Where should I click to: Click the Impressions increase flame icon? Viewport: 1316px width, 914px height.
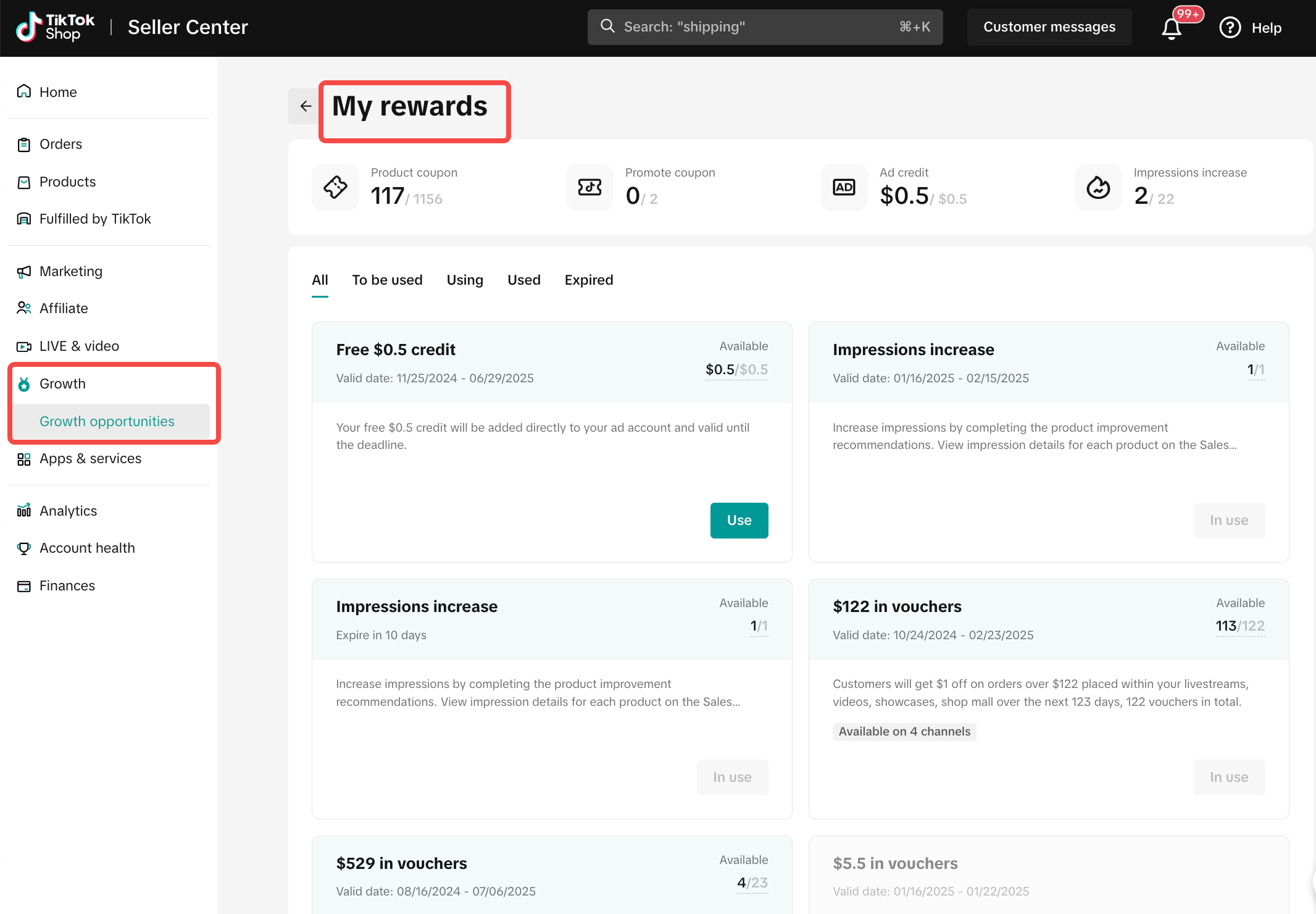pos(1098,187)
